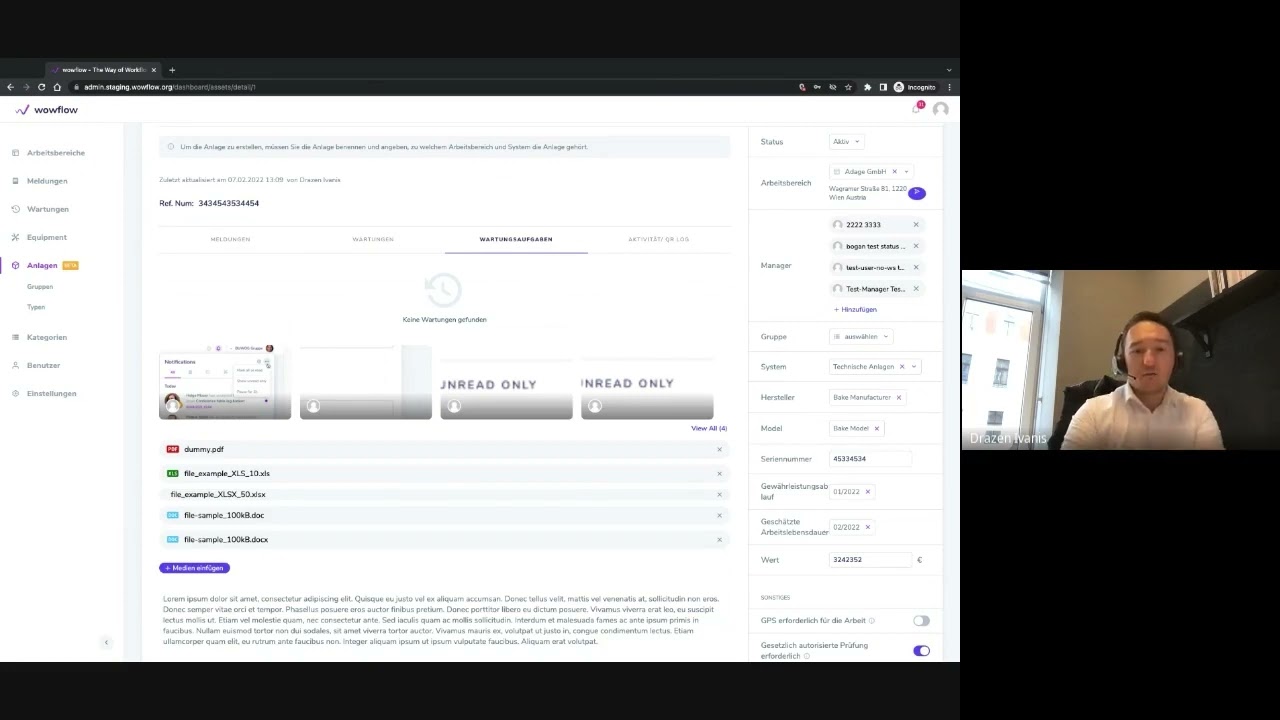Remove file_example_XLS_10.xls attachment

(x=719, y=473)
